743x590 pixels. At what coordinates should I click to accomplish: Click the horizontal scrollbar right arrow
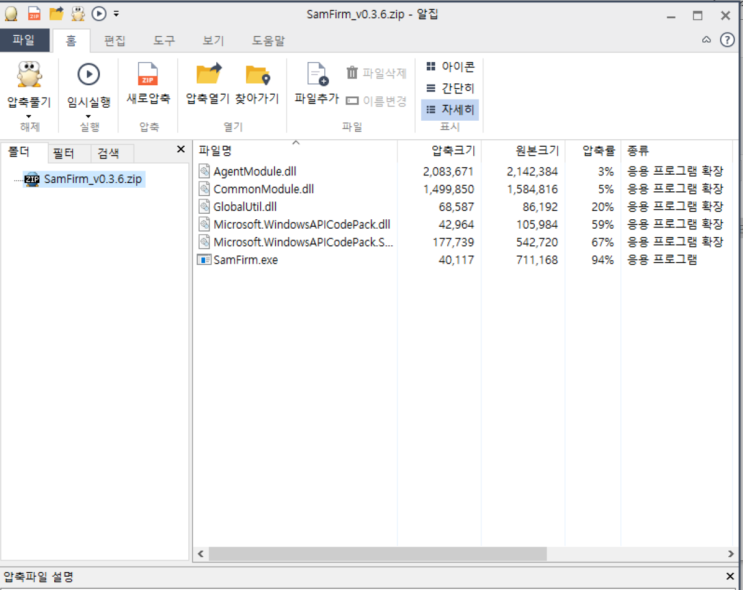point(730,554)
